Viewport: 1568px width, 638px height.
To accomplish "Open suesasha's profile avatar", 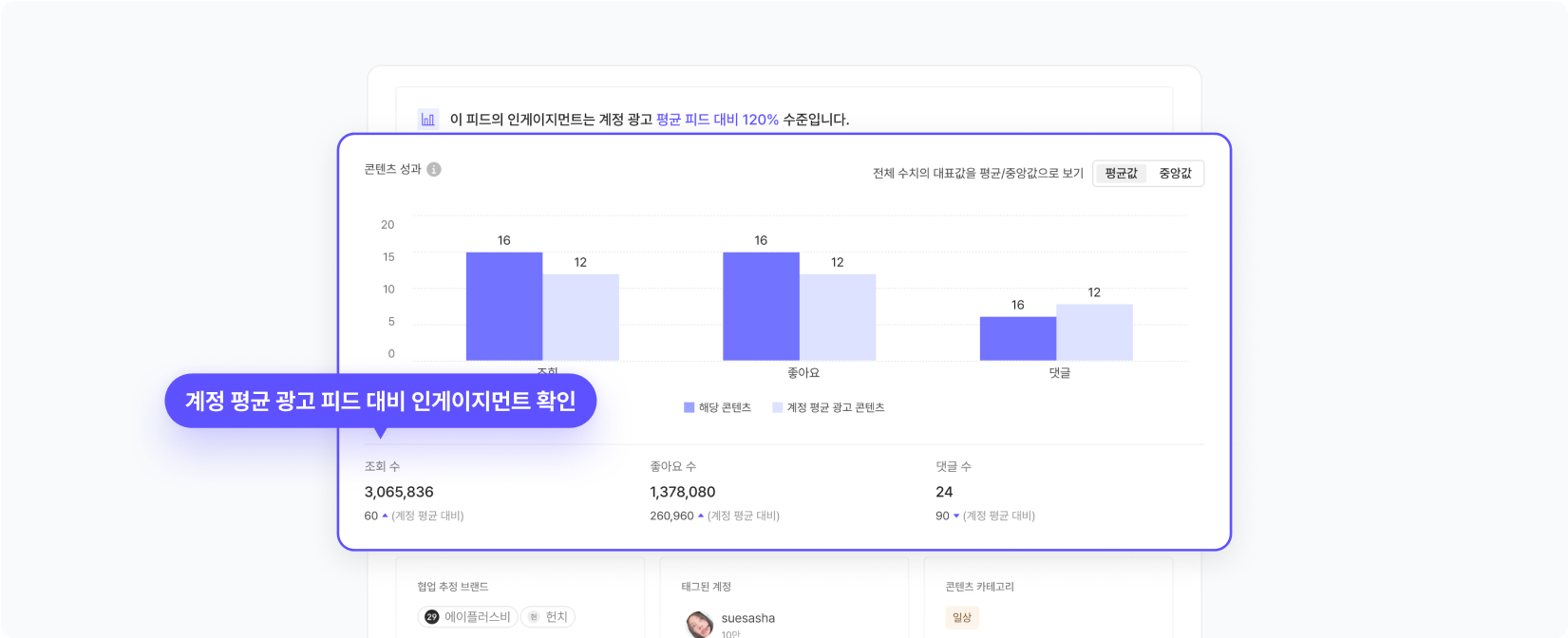I will coord(700,624).
